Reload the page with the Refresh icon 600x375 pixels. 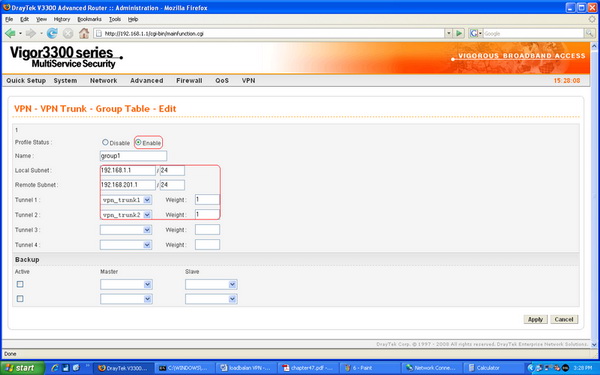point(52,33)
